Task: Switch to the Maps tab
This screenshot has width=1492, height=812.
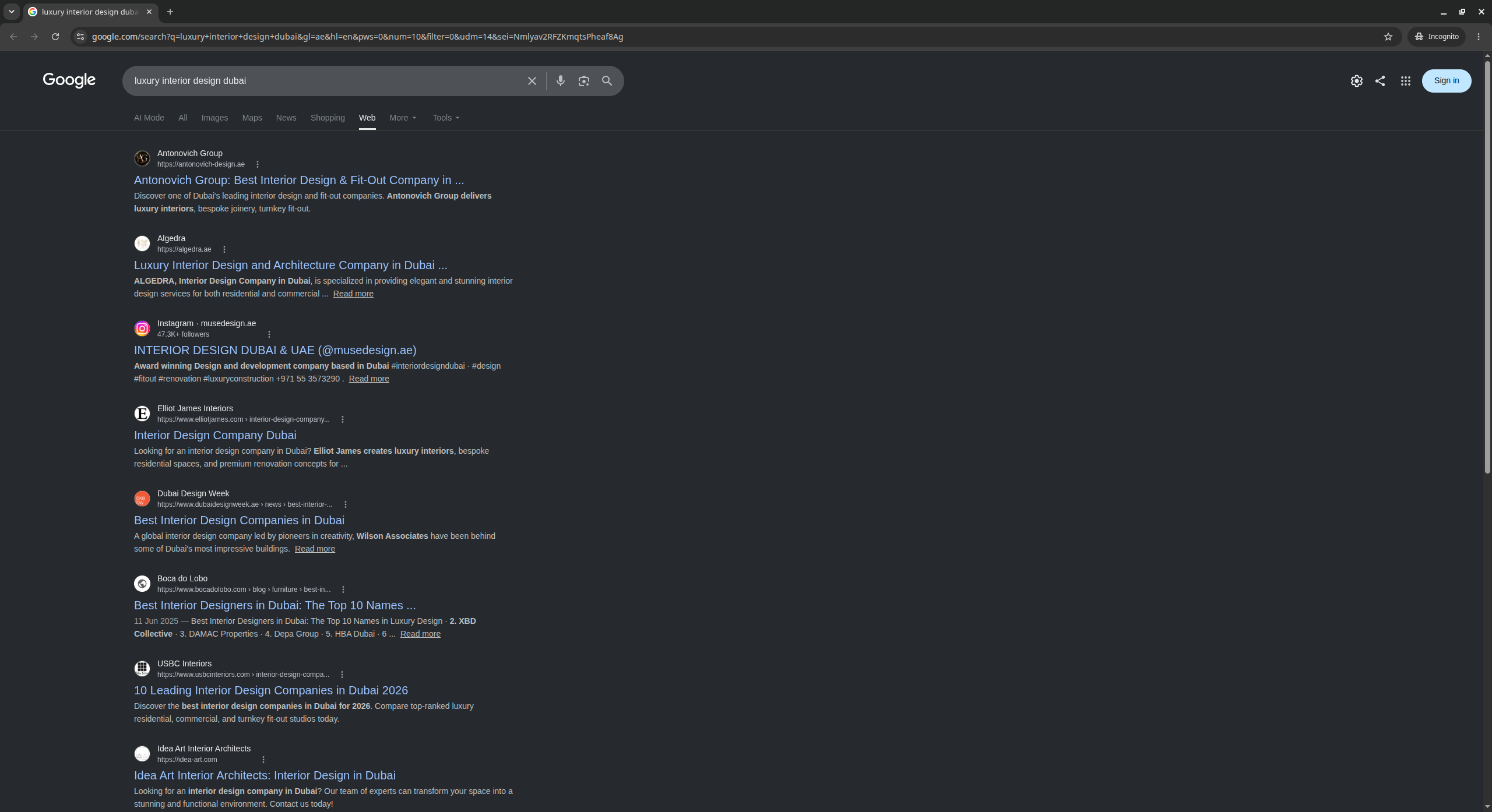Action: (x=252, y=118)
